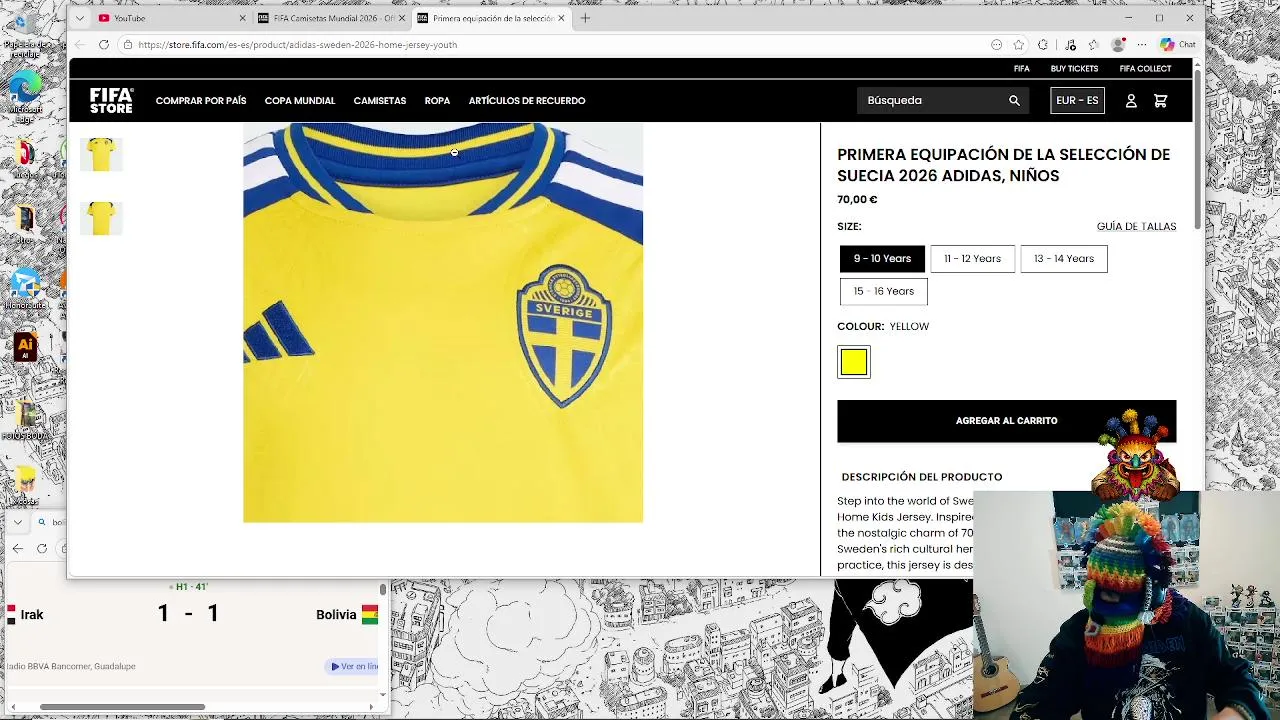Viewport: 1280px width, 720px height.
Task: Open the tab actions dropdown arrow
Action: [79, 18]
